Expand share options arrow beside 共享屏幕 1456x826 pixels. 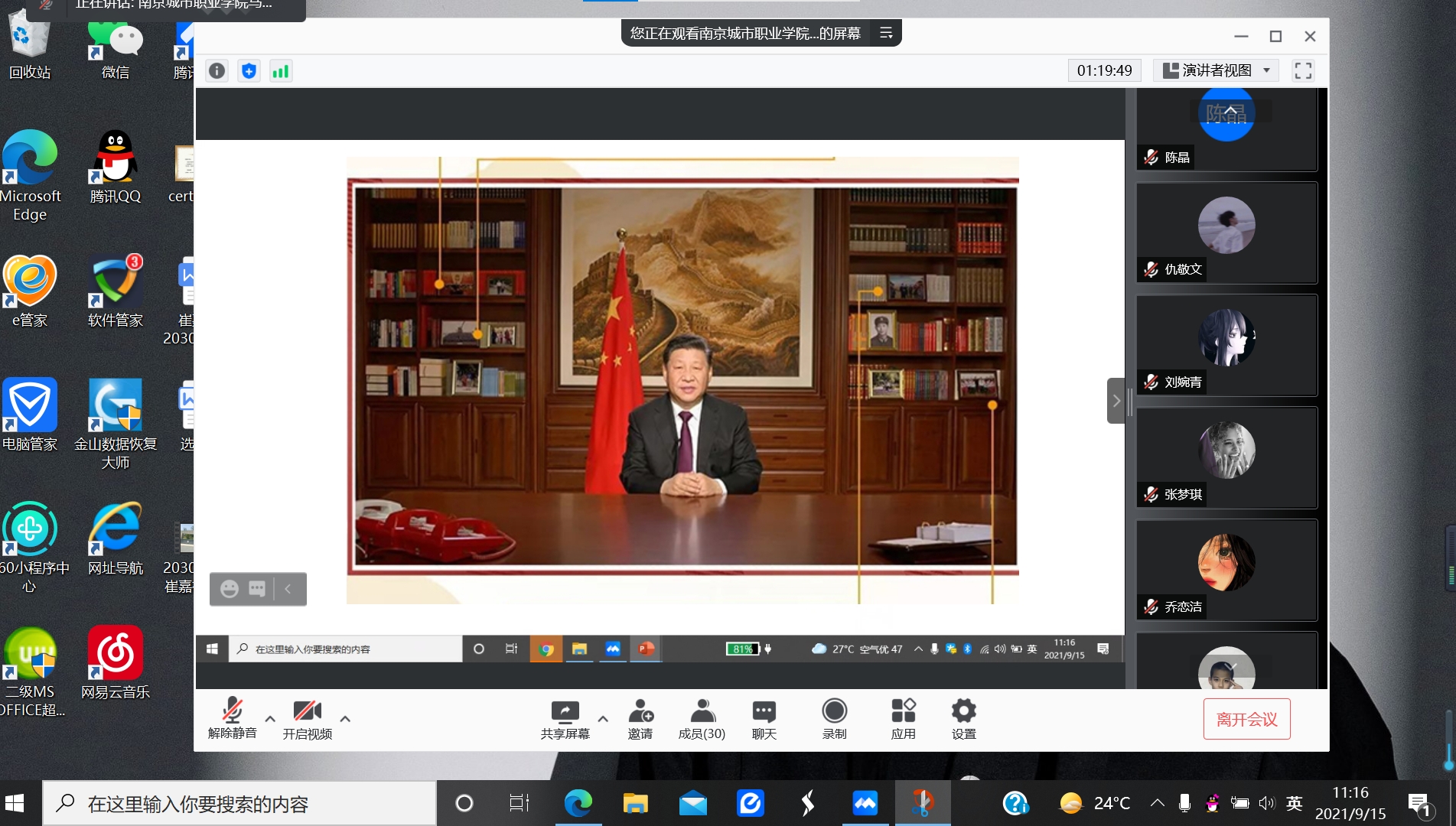point(603,719)
